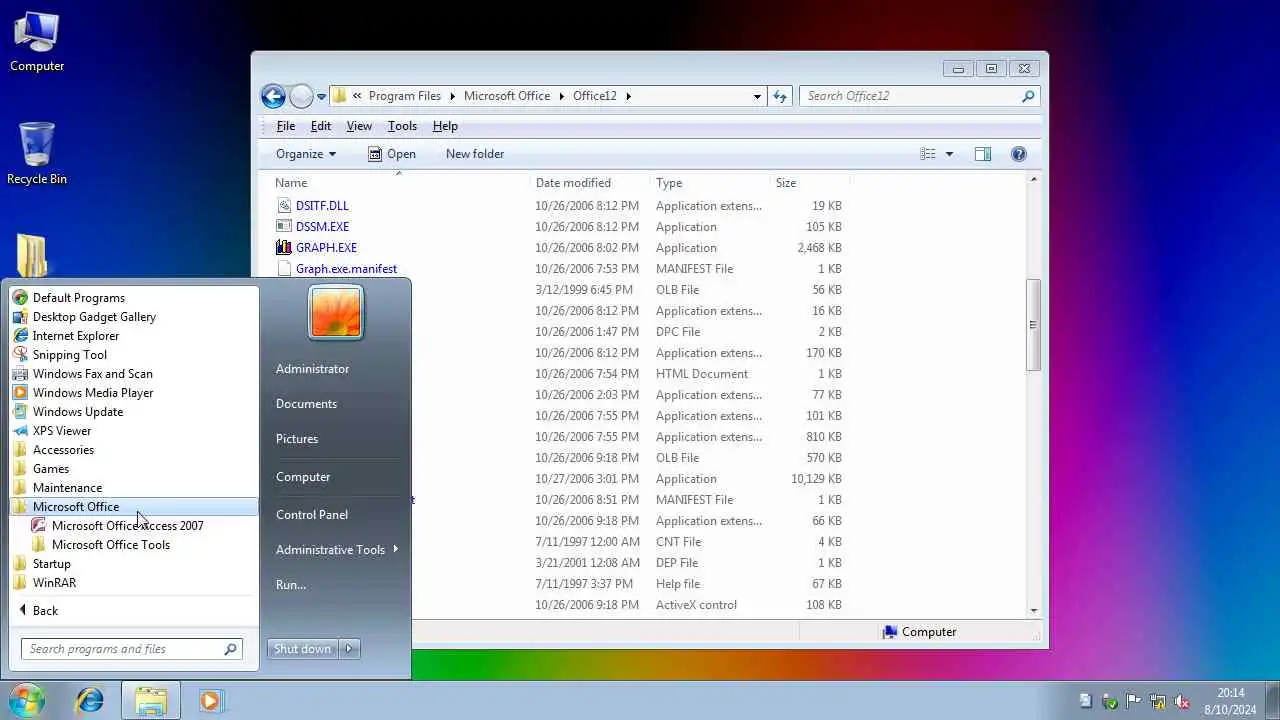Select the Recycle Bin desktop icon
This screenshot has height=720, width=1280.
click(37, 154)
